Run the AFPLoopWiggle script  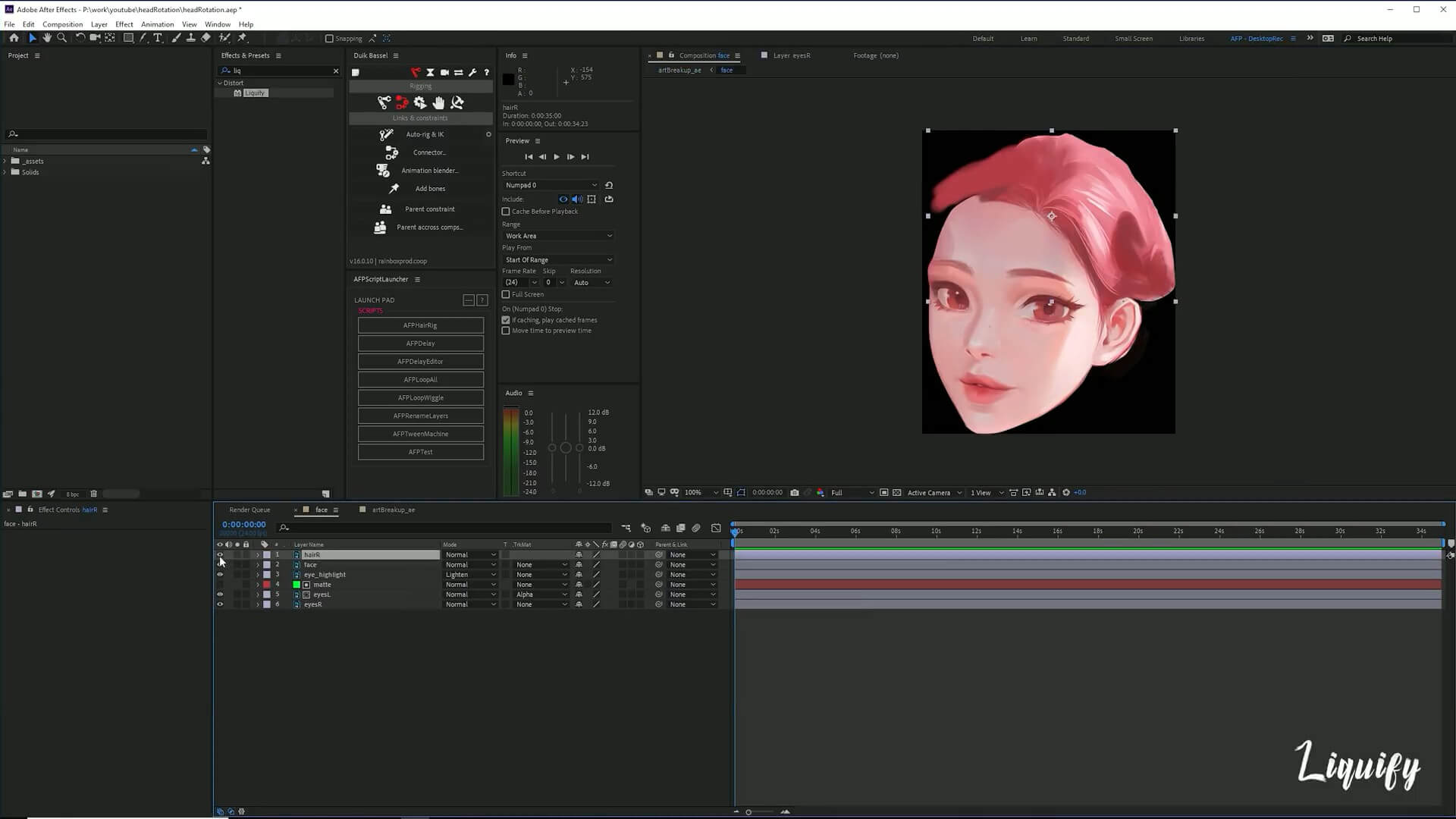pyautogui.click(x=421, y=397)
